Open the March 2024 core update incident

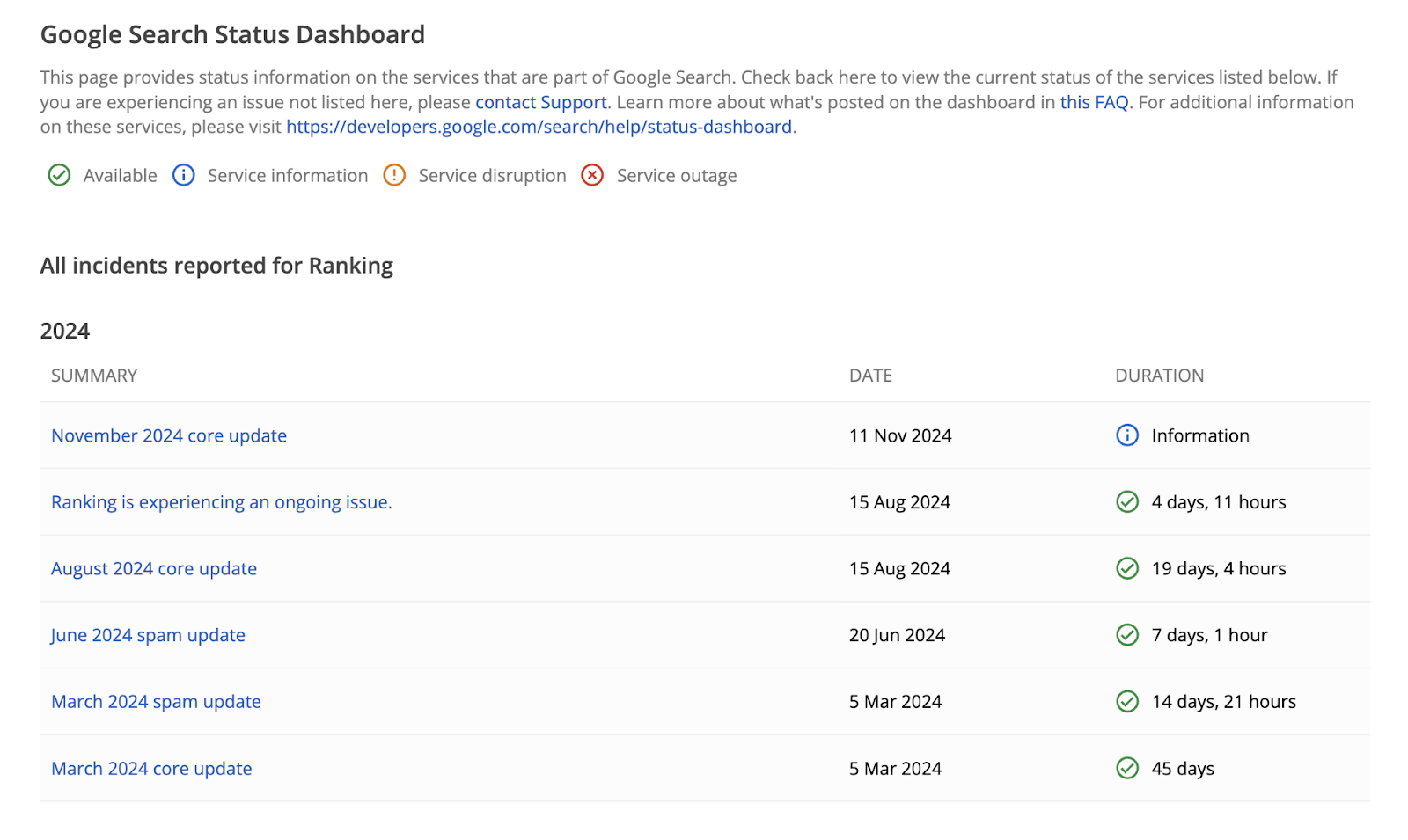pyautogui.click(x=150, y=768)
